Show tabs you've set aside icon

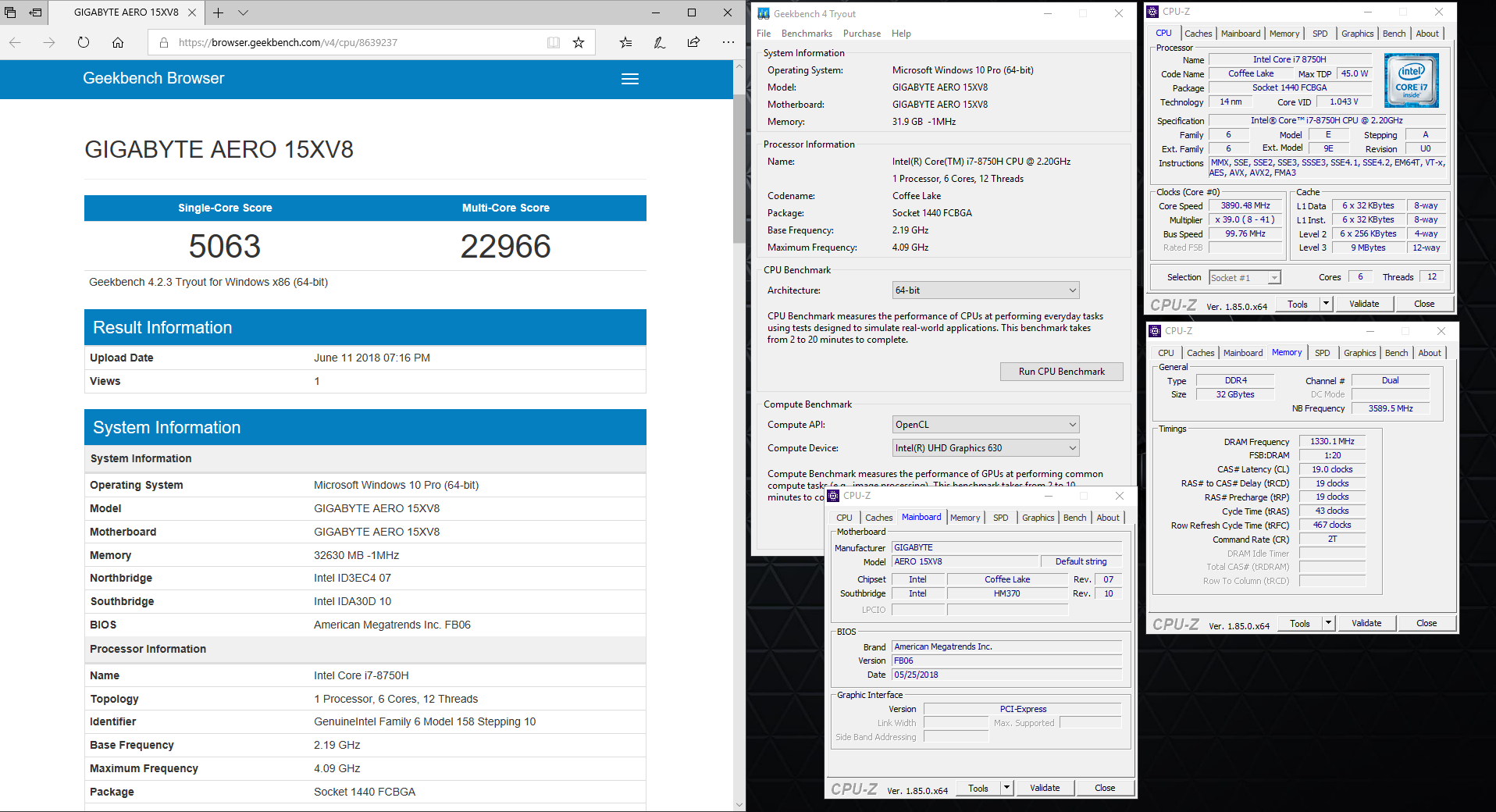coord(10,12)
